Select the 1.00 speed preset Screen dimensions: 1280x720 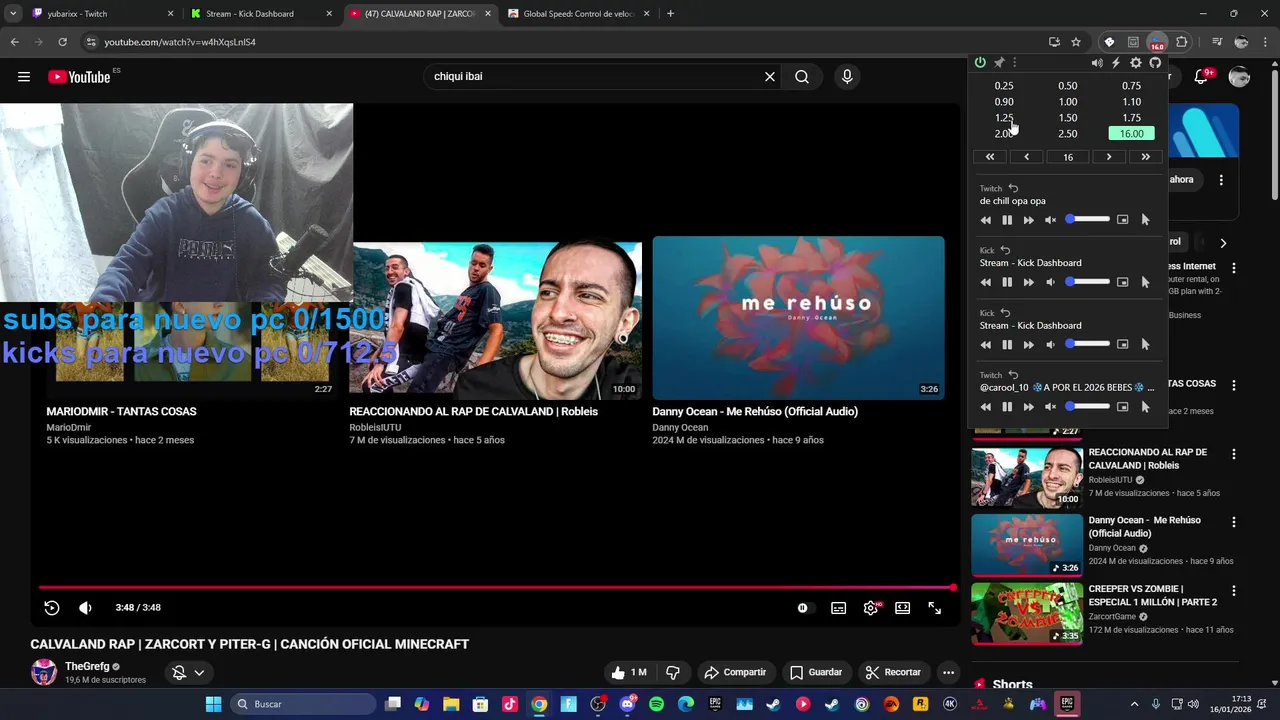tap(1068, 102)
